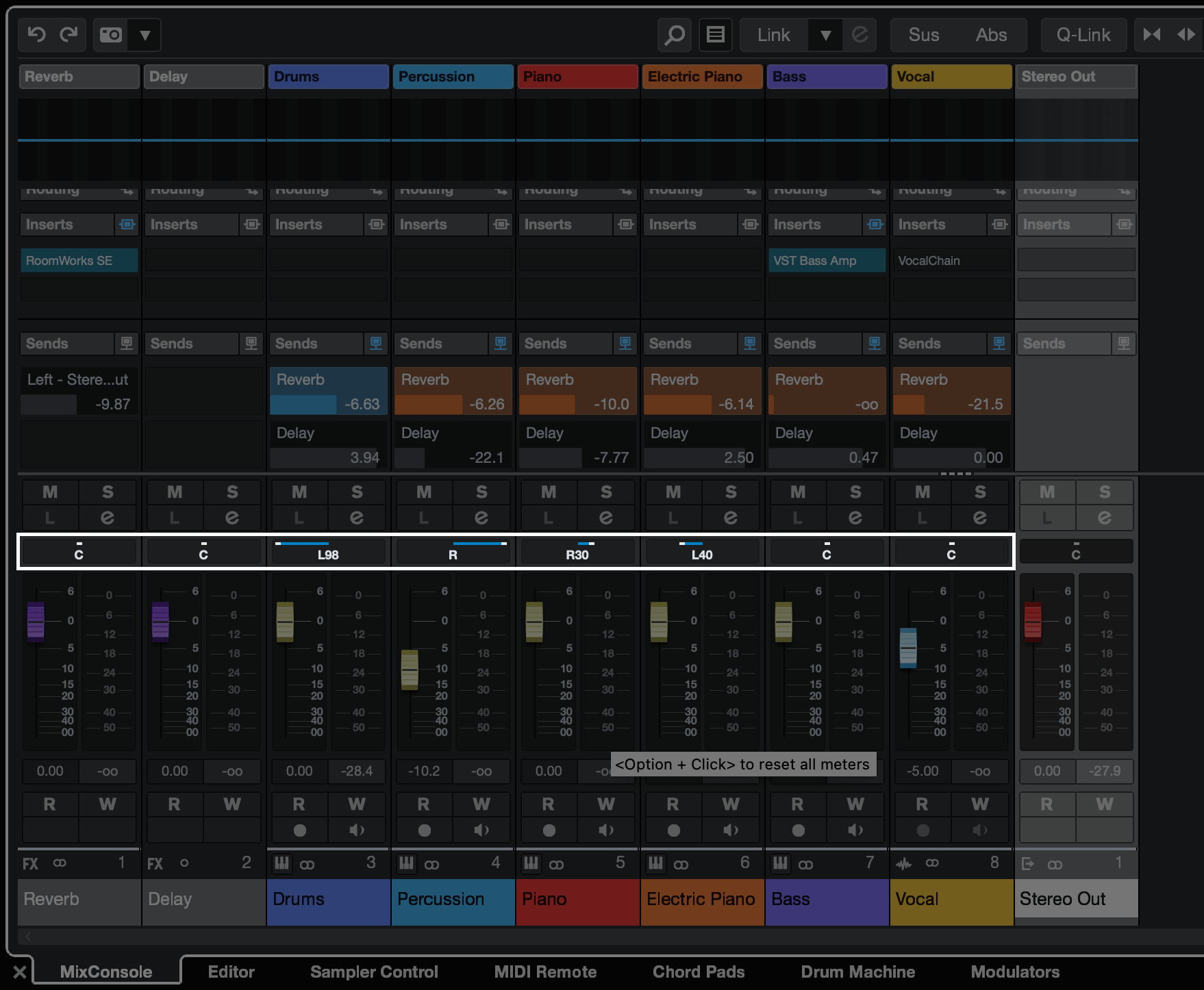Viewport: 1204px width, 990px height.
Task: Click the Vocal audio track type icon
Action: (904, 864)
